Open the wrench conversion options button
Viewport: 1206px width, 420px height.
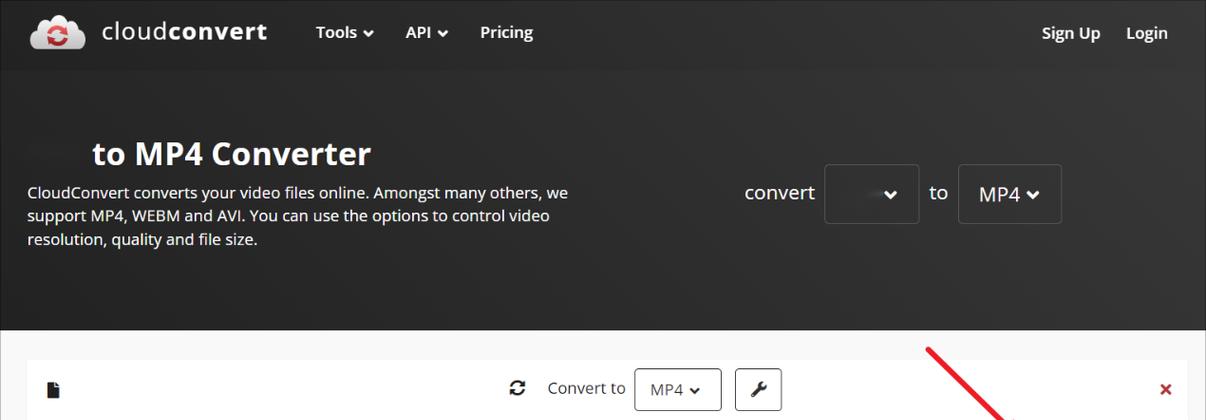pyautogui.click(x=758, y=389)
